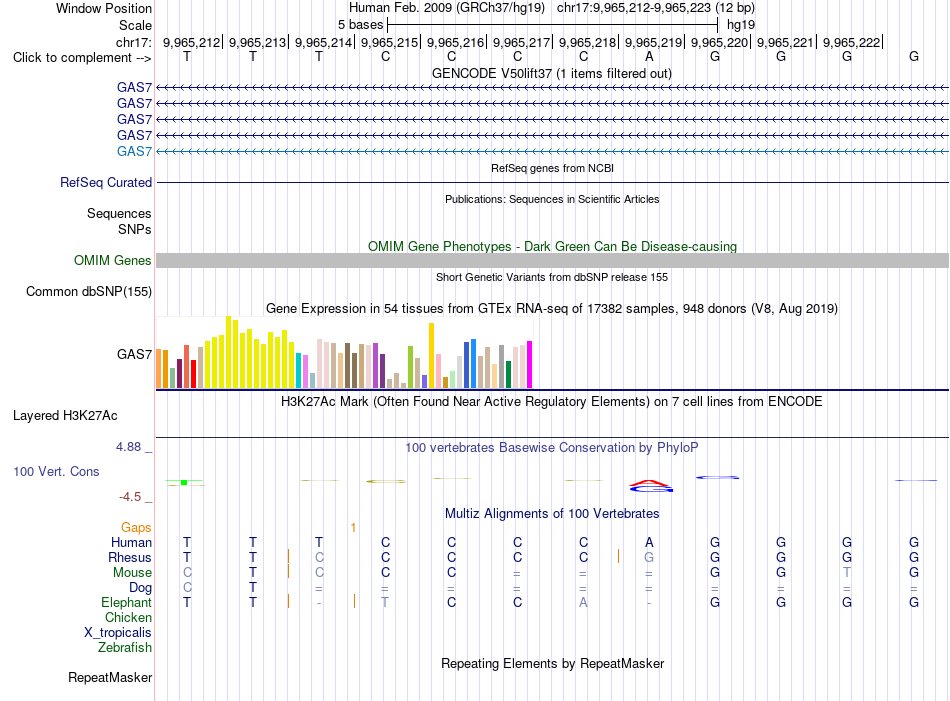Click the 'chr17:' ruler label

click(133, 42)
